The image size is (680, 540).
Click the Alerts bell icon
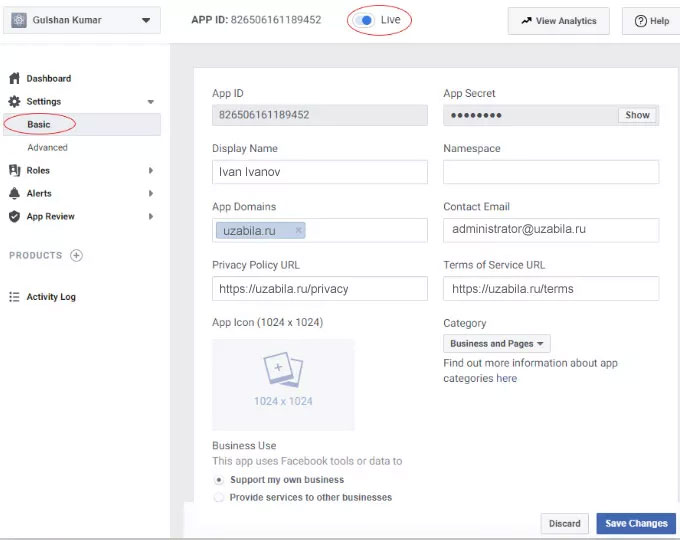click(15, 193)
